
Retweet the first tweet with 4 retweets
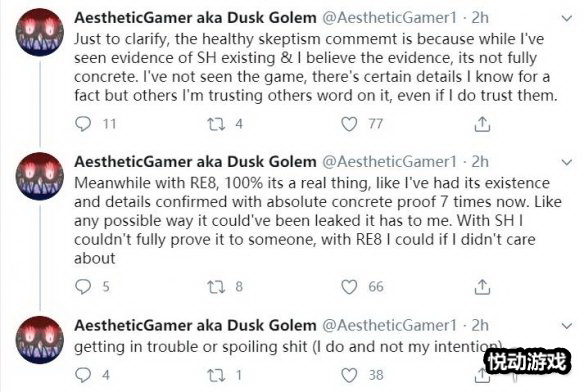coord(216,124)
